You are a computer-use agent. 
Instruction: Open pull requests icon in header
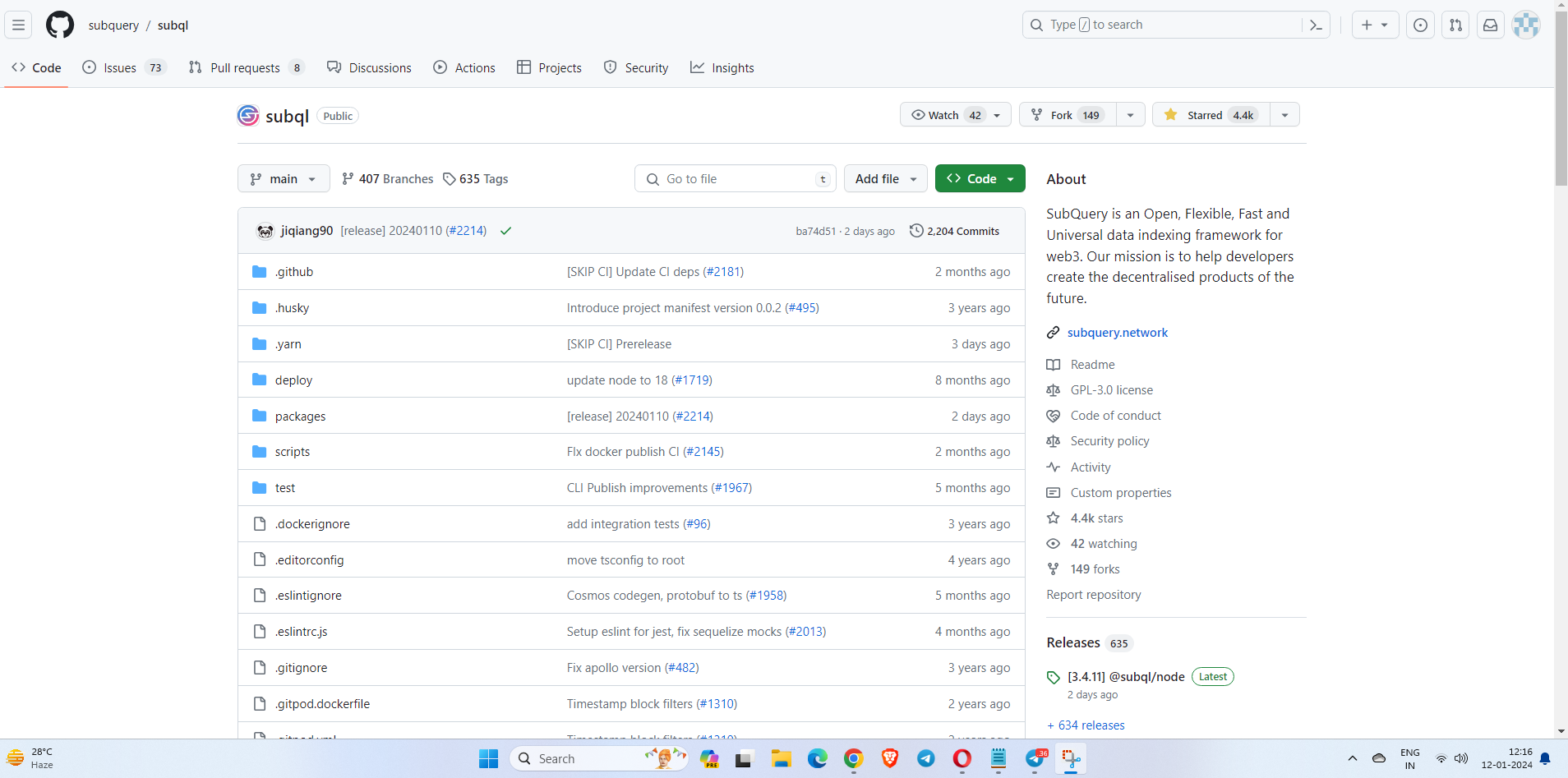coord(1455,25)
